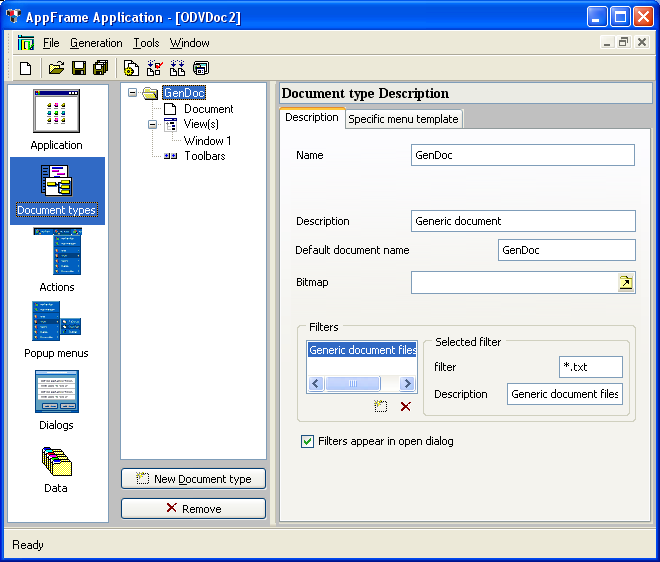Click the Save All toolbar icon
This screenshot has width=660, height=562.
click(x=99, y=68)
